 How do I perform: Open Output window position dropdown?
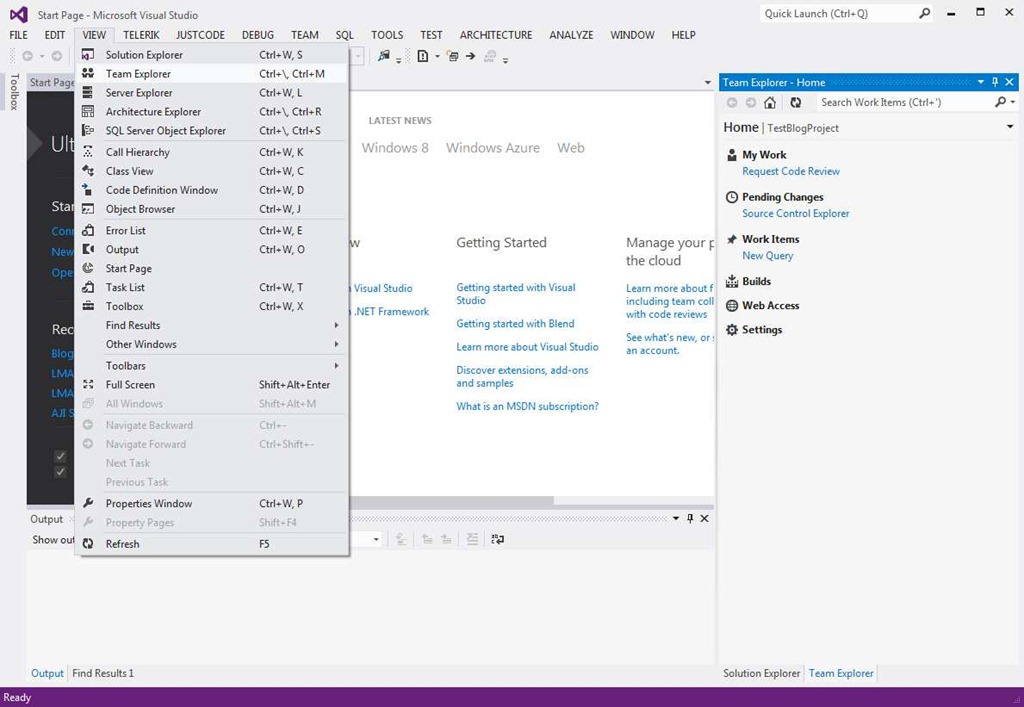tap(676, 518)
